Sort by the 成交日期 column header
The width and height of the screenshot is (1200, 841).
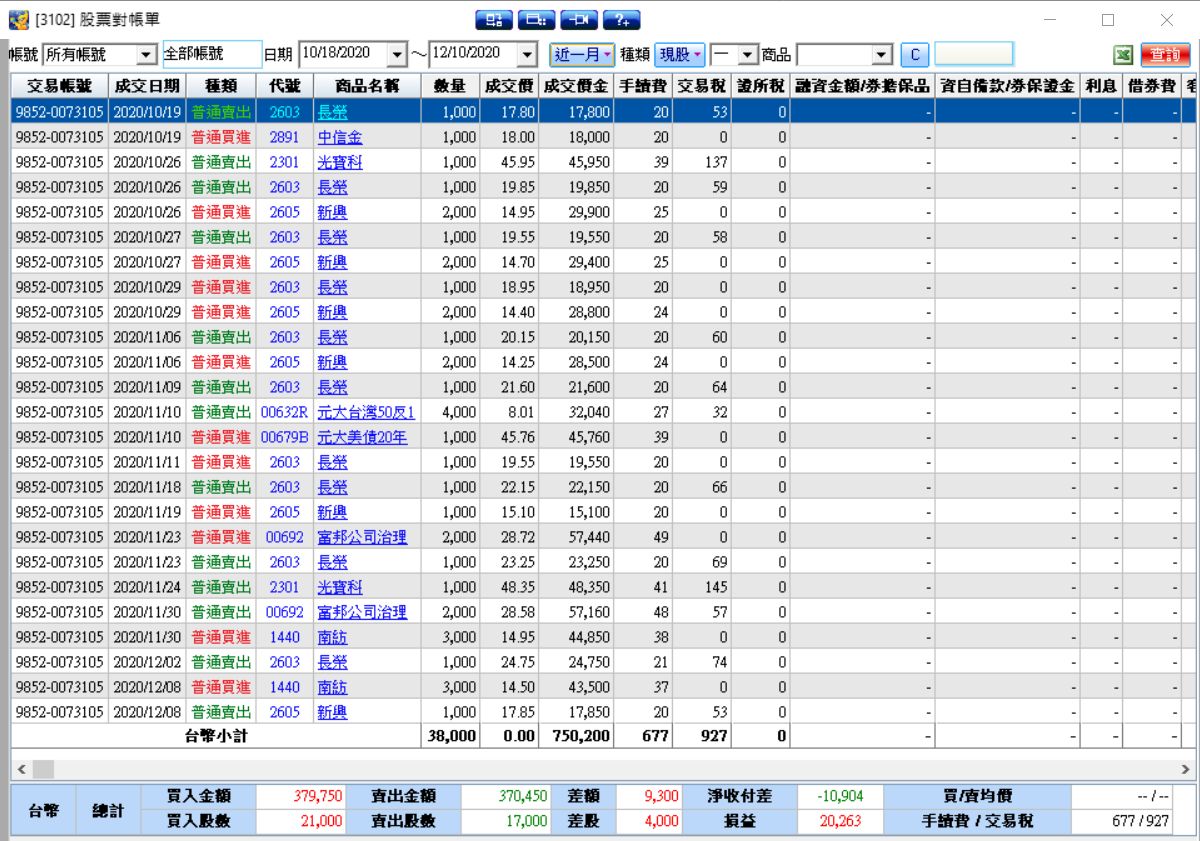coord(147,87)
